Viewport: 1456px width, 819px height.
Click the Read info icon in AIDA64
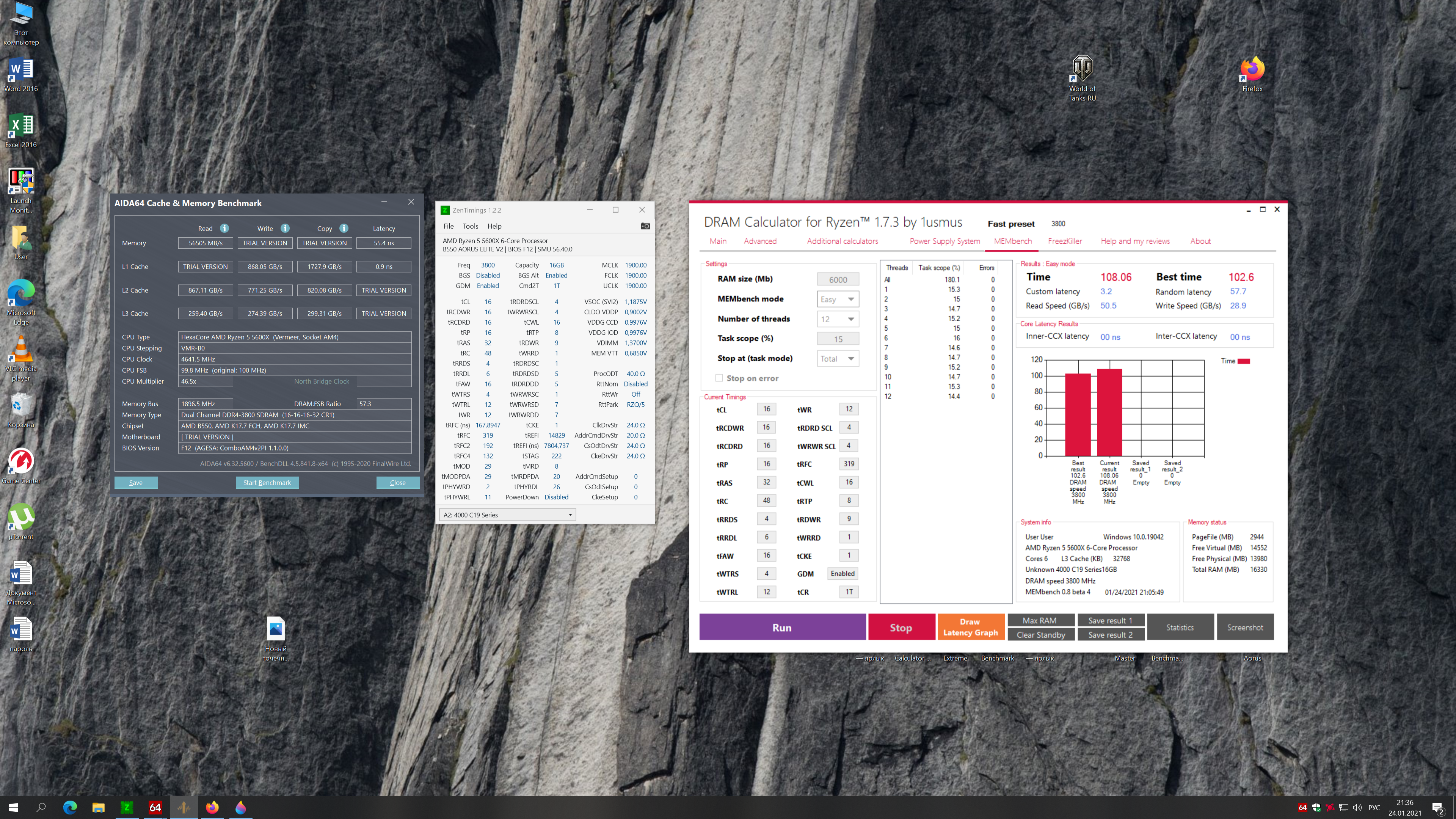pyautogui.click(x=224, y=228)
